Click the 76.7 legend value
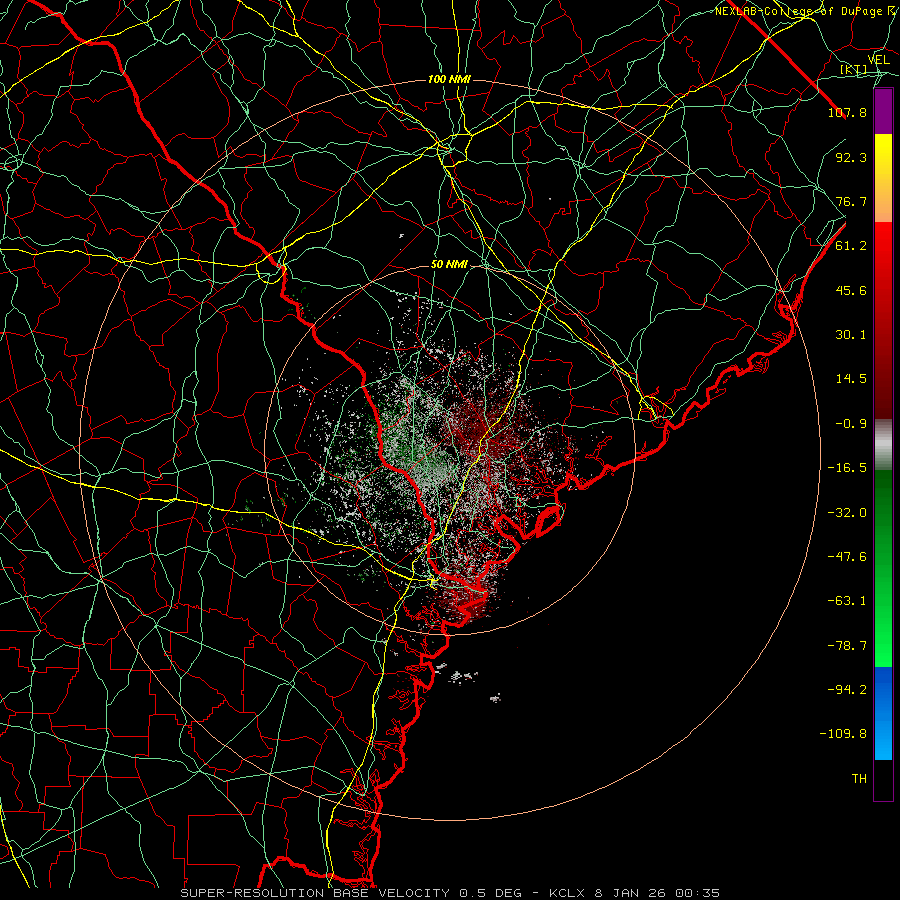This screenshot has width=900, height=900. (x=851, y=201)
